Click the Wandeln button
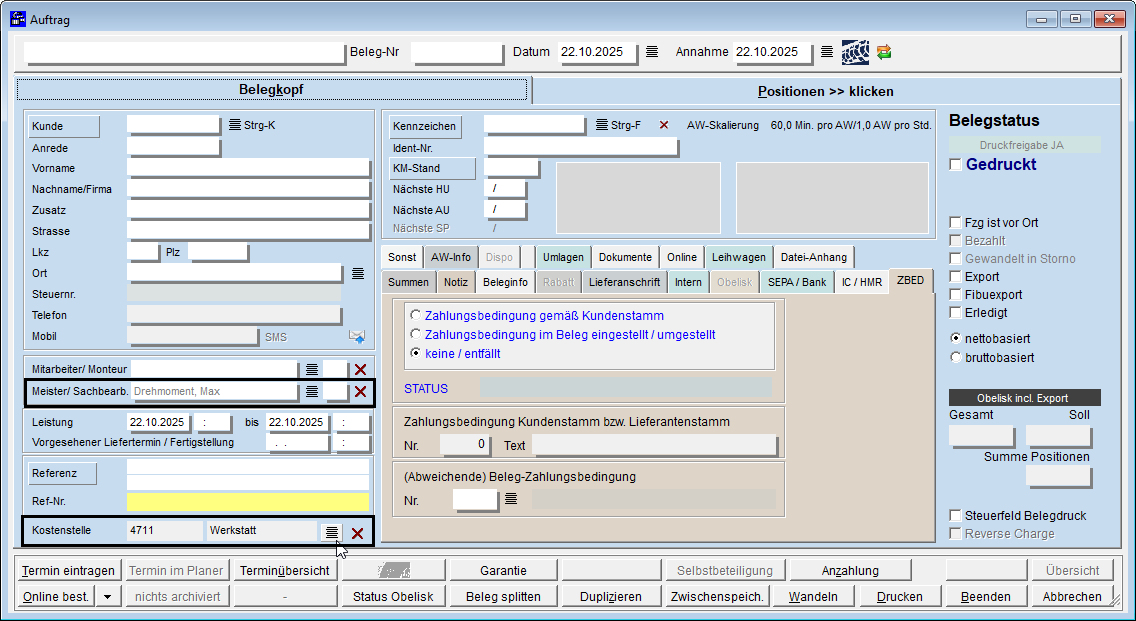Image resolution: width=1136 pixels, height=621 pixels. (813, 597)
